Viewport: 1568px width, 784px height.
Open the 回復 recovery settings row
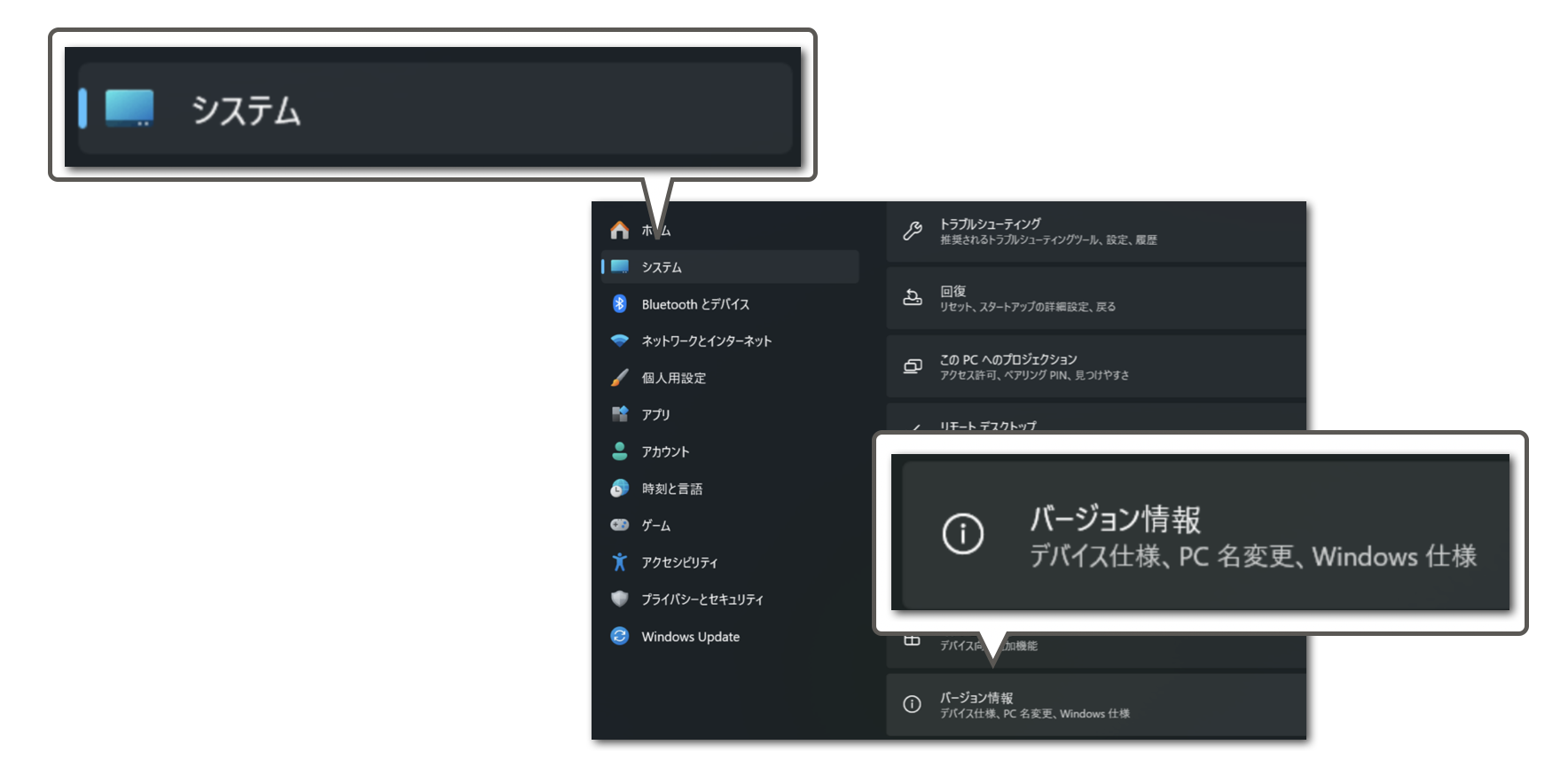coord(1096,299)
